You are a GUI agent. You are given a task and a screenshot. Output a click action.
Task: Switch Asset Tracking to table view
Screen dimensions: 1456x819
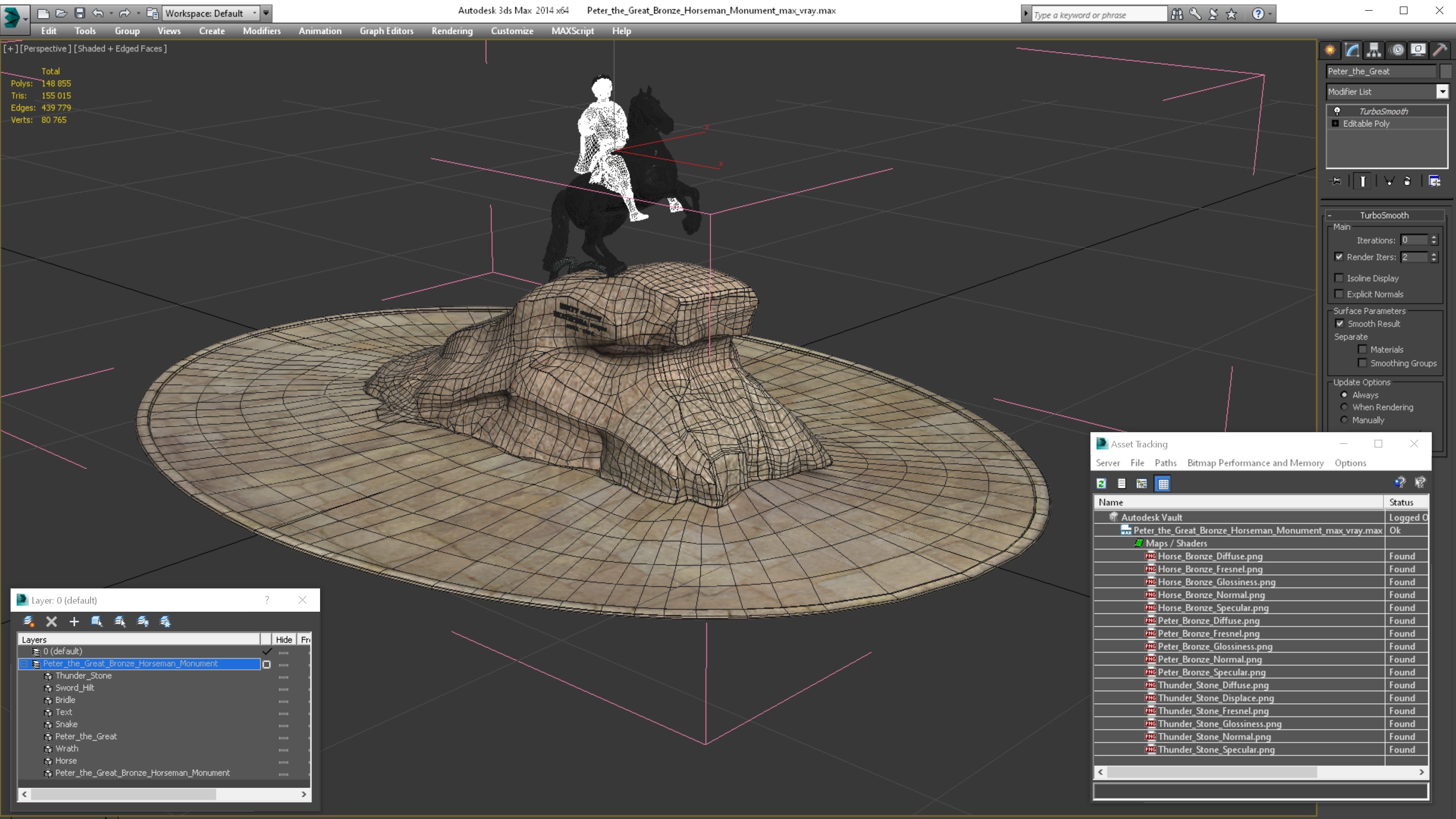pyautogui.click(x=1163, y=484)
